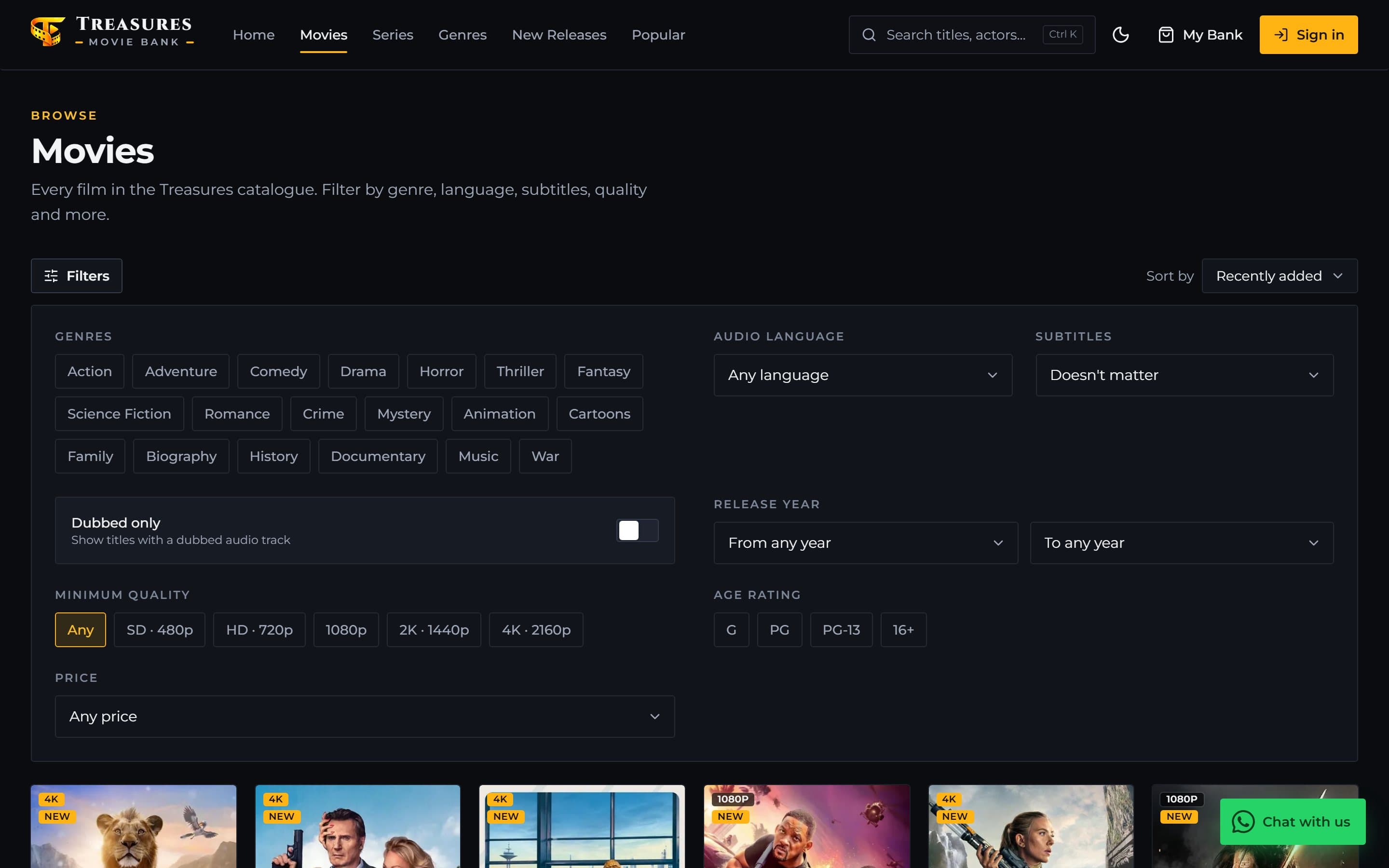
Task: Click the search magnifier icon
Action: (x=869, y=35)
